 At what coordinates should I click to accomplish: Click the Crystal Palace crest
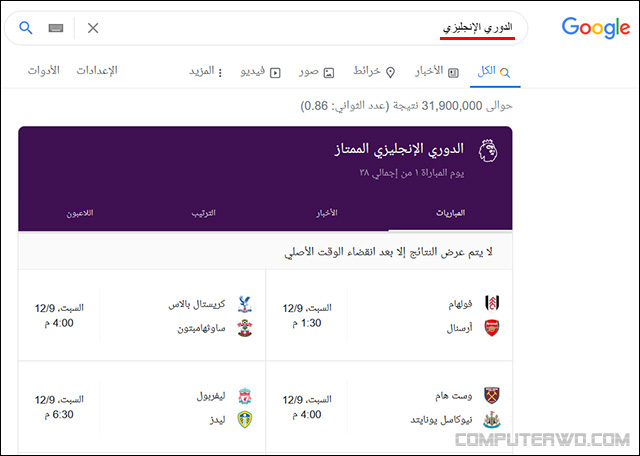point(245,304)
